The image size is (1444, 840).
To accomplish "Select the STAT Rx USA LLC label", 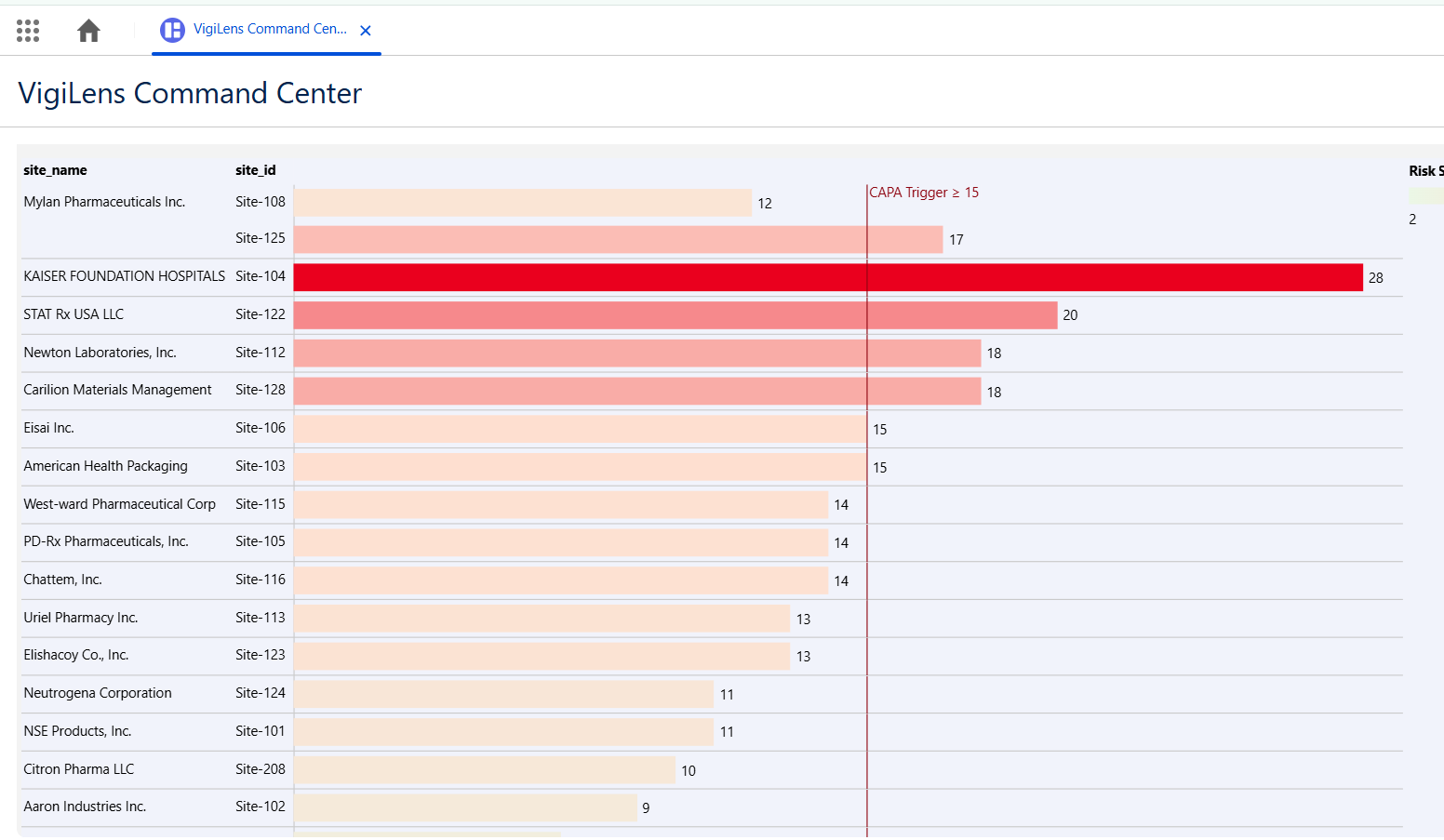I will pos(74,314).
